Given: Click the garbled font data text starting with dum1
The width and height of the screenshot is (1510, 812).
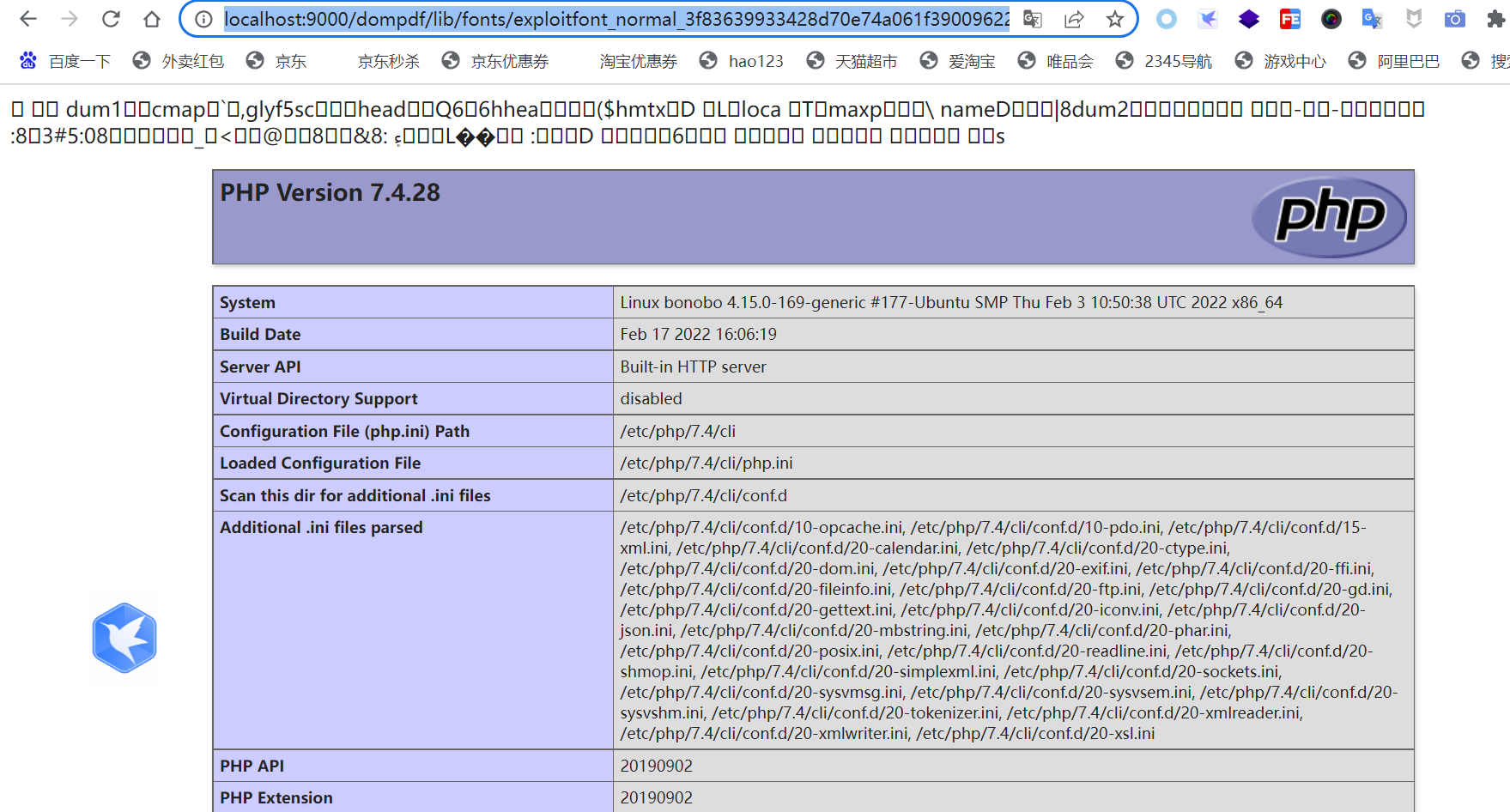Looking at the screenshot, I should 718,122.
